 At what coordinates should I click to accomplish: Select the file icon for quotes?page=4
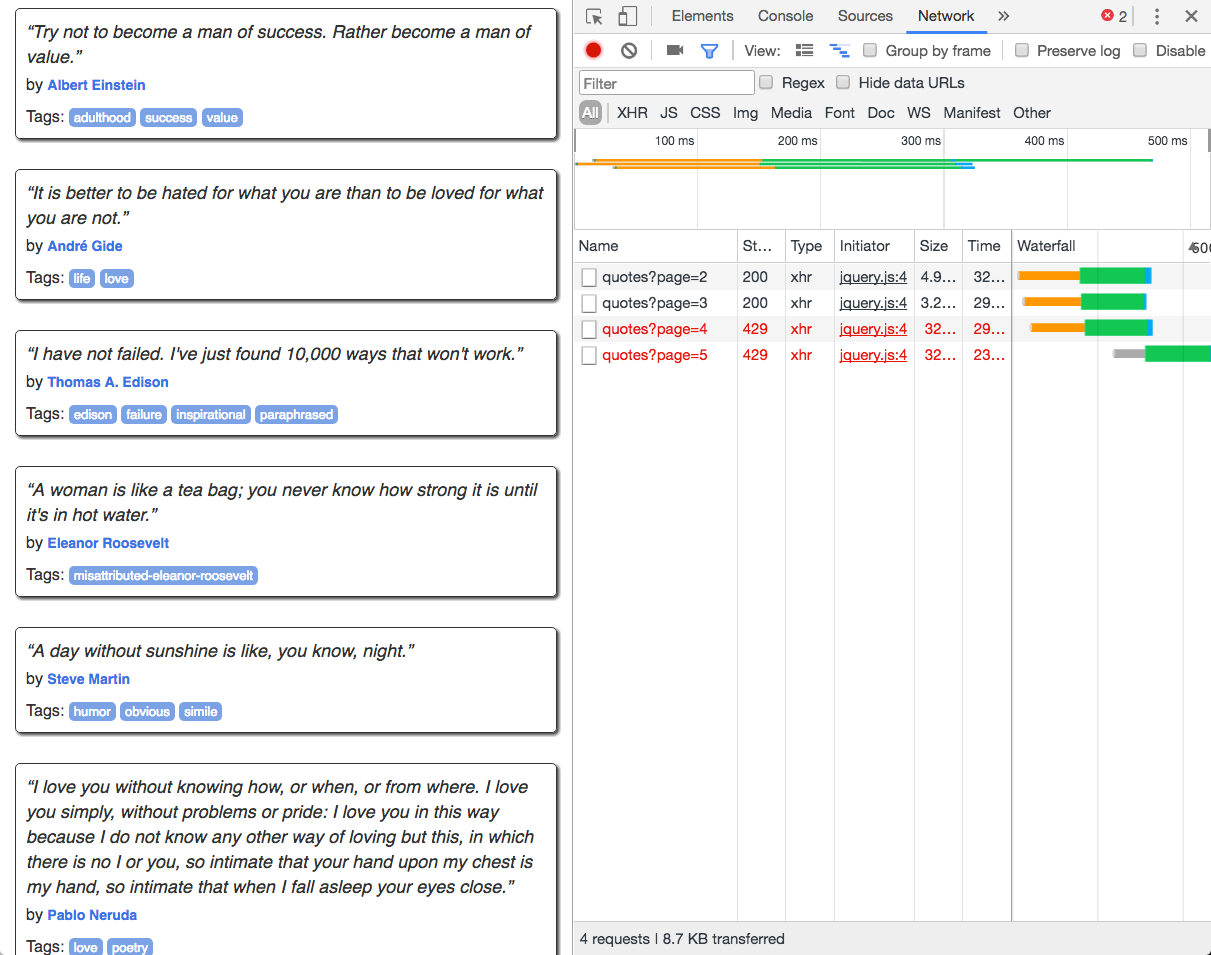pos(589,329)
